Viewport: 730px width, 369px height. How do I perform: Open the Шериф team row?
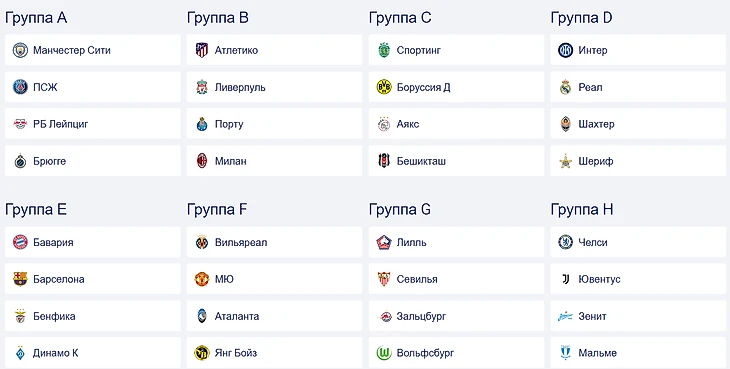click(x=638, y=161)
